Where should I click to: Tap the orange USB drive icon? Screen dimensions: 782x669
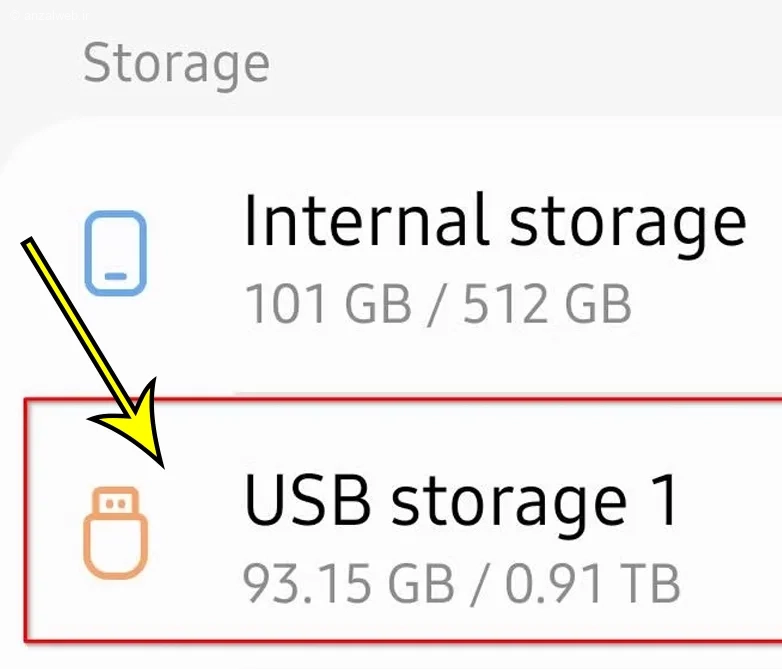pyautogui.click(x=116, y=533)
